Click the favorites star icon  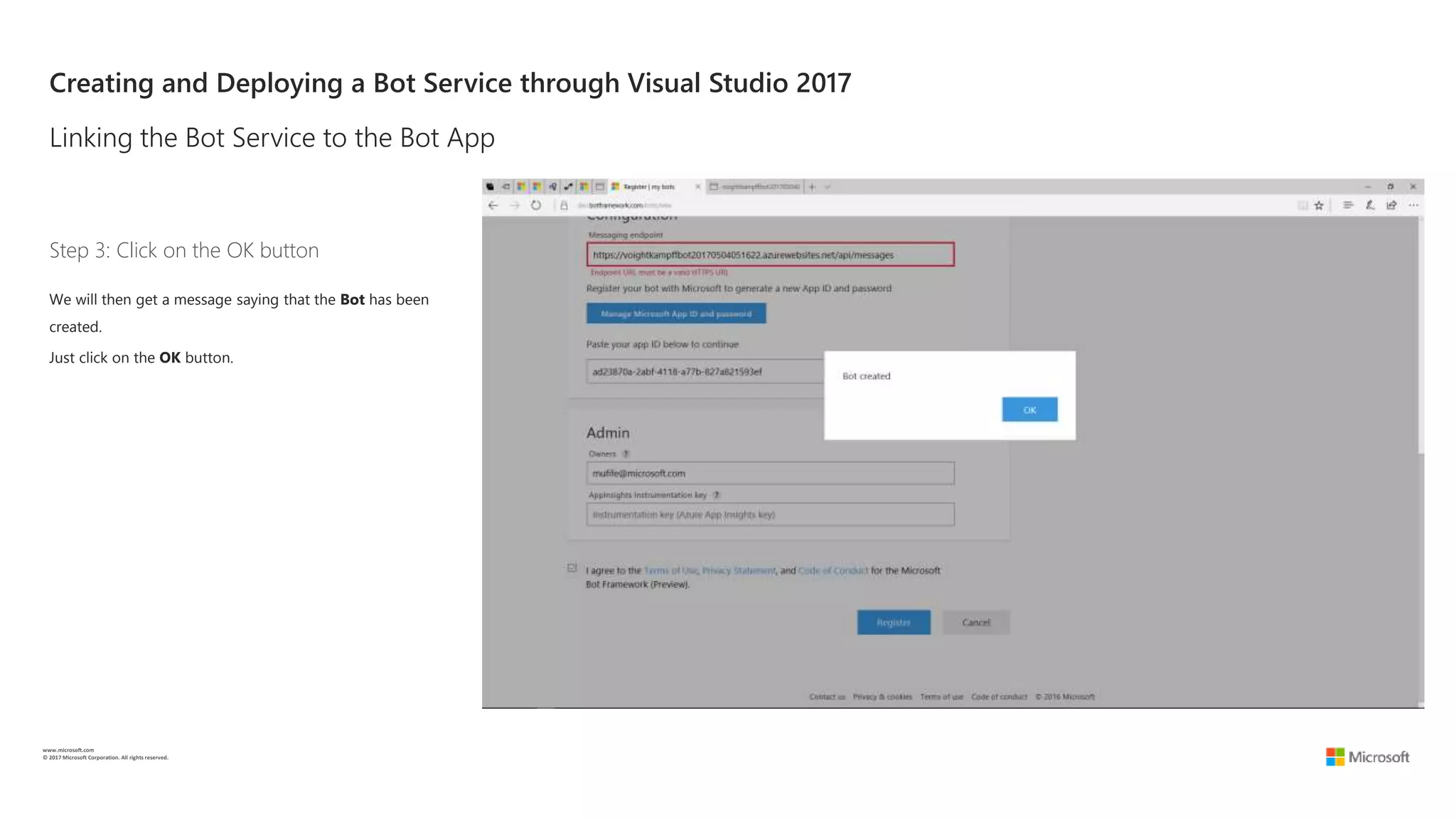click(1319, 205)
